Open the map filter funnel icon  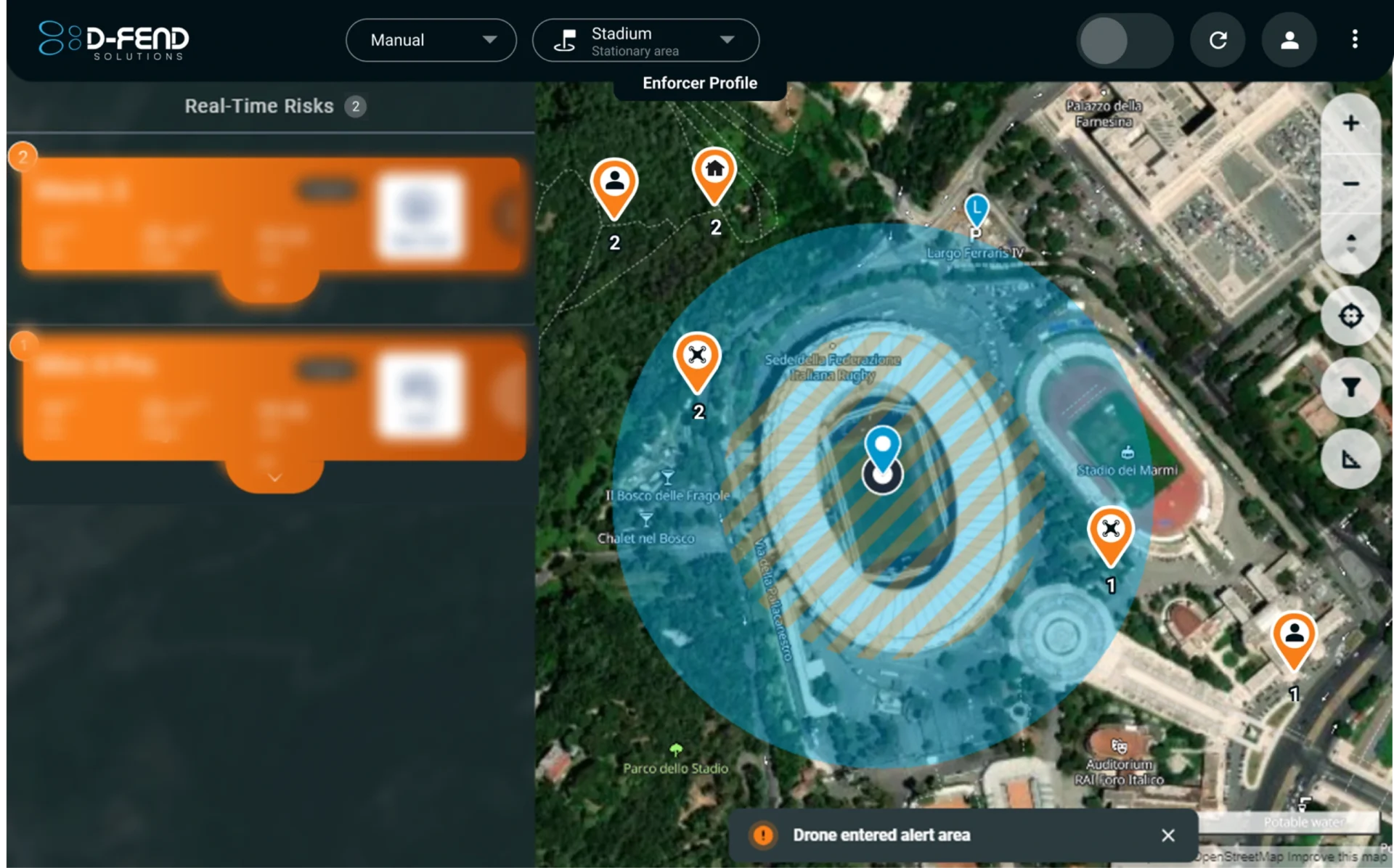pyautogui.click(x=1350, y=388)
